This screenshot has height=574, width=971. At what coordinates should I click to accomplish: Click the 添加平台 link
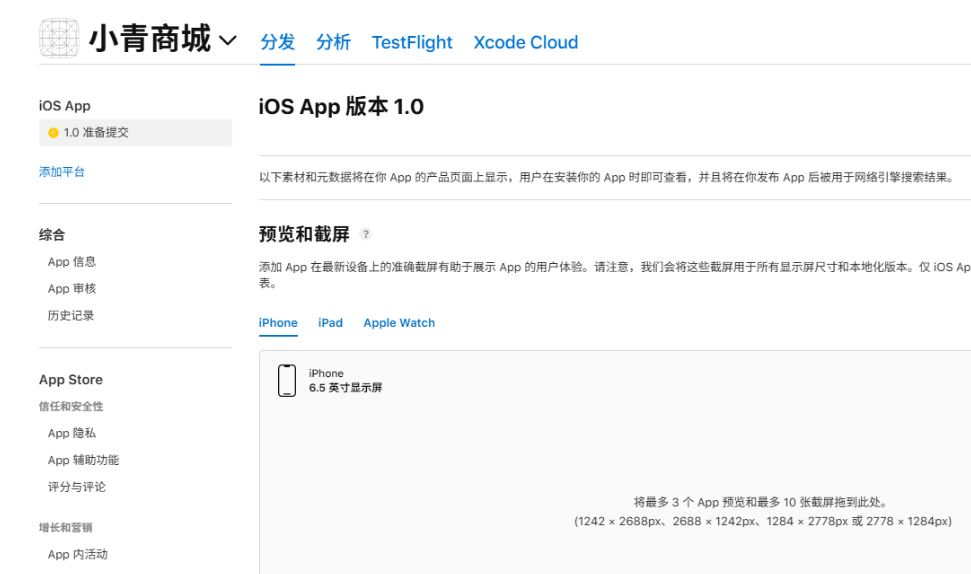coord(62,172)
